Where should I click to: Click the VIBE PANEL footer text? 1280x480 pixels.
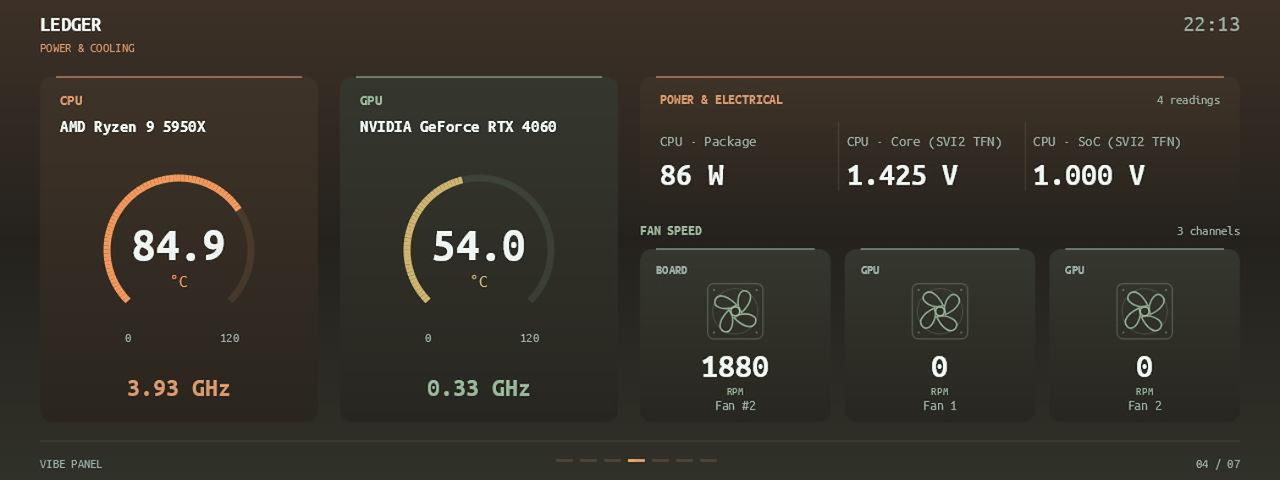71,464
